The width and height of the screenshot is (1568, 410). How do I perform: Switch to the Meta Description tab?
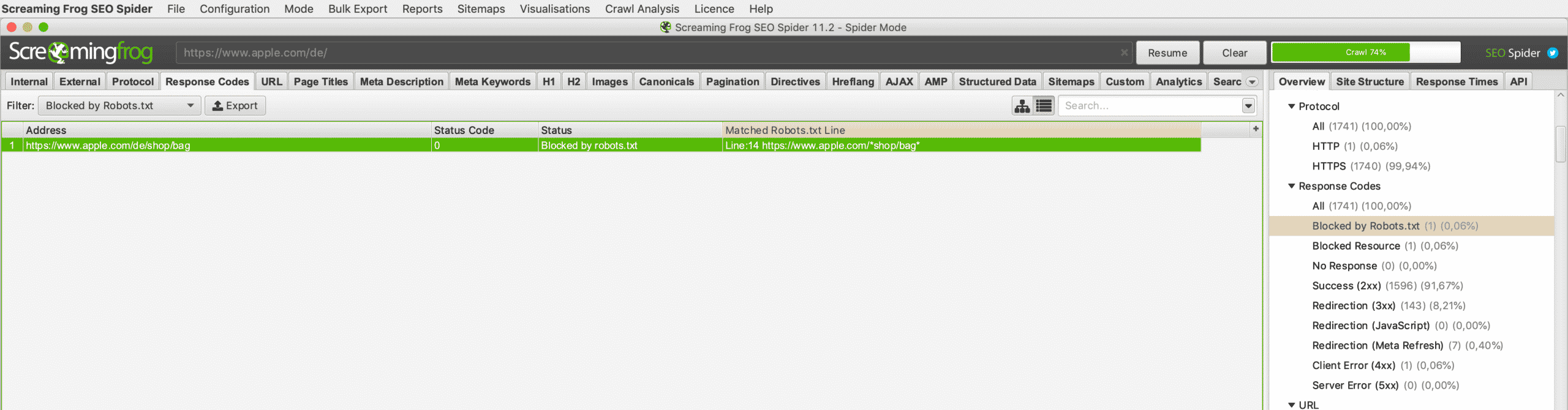pyautogui.click(x=402, y=81)
